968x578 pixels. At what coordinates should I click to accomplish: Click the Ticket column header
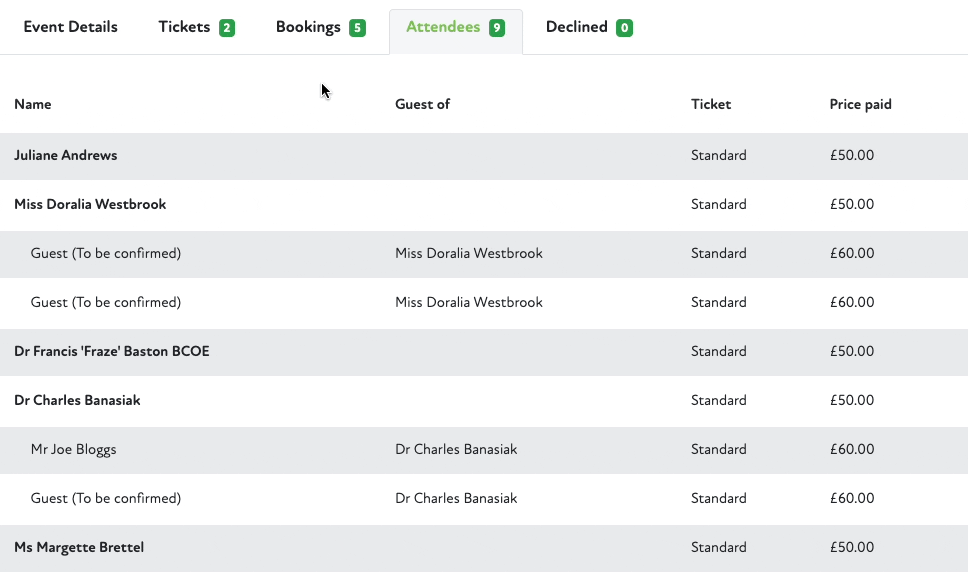click(711, 104)
